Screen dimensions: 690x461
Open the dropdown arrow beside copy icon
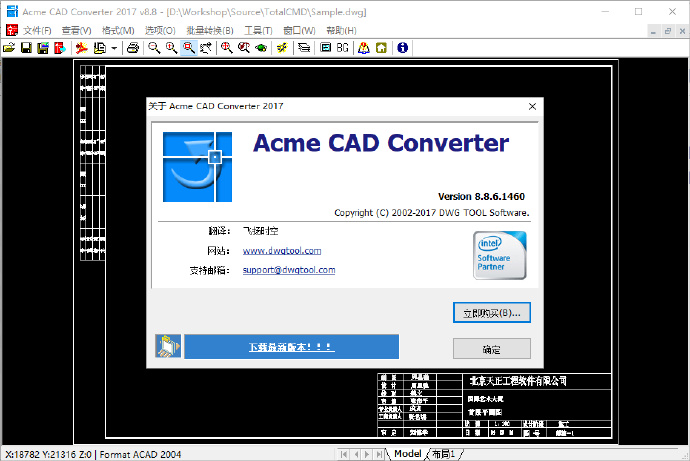(x=114, y=48)
